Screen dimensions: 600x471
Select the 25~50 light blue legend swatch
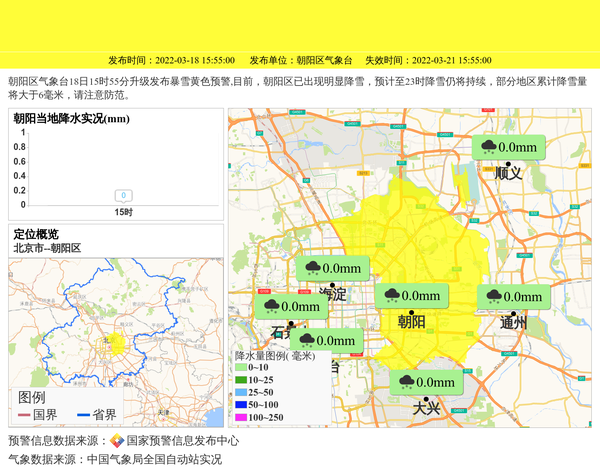click(241, 392)
